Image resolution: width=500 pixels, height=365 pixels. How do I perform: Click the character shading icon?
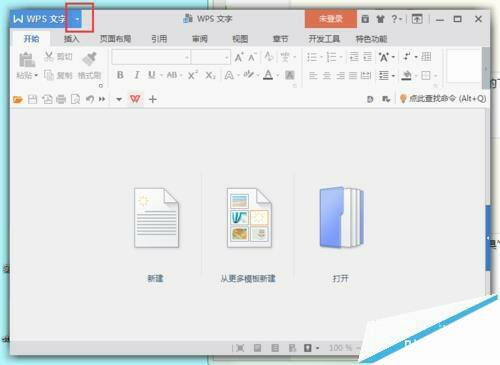290,75
